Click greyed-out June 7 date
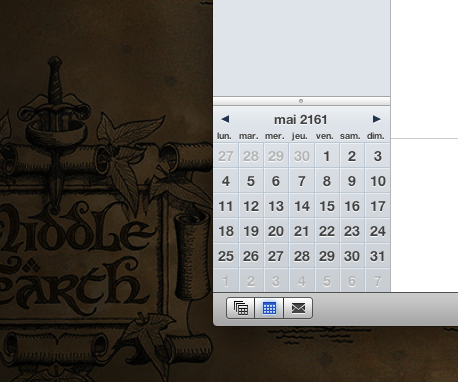This screenshot has width=458, height=382. (378, 281)
